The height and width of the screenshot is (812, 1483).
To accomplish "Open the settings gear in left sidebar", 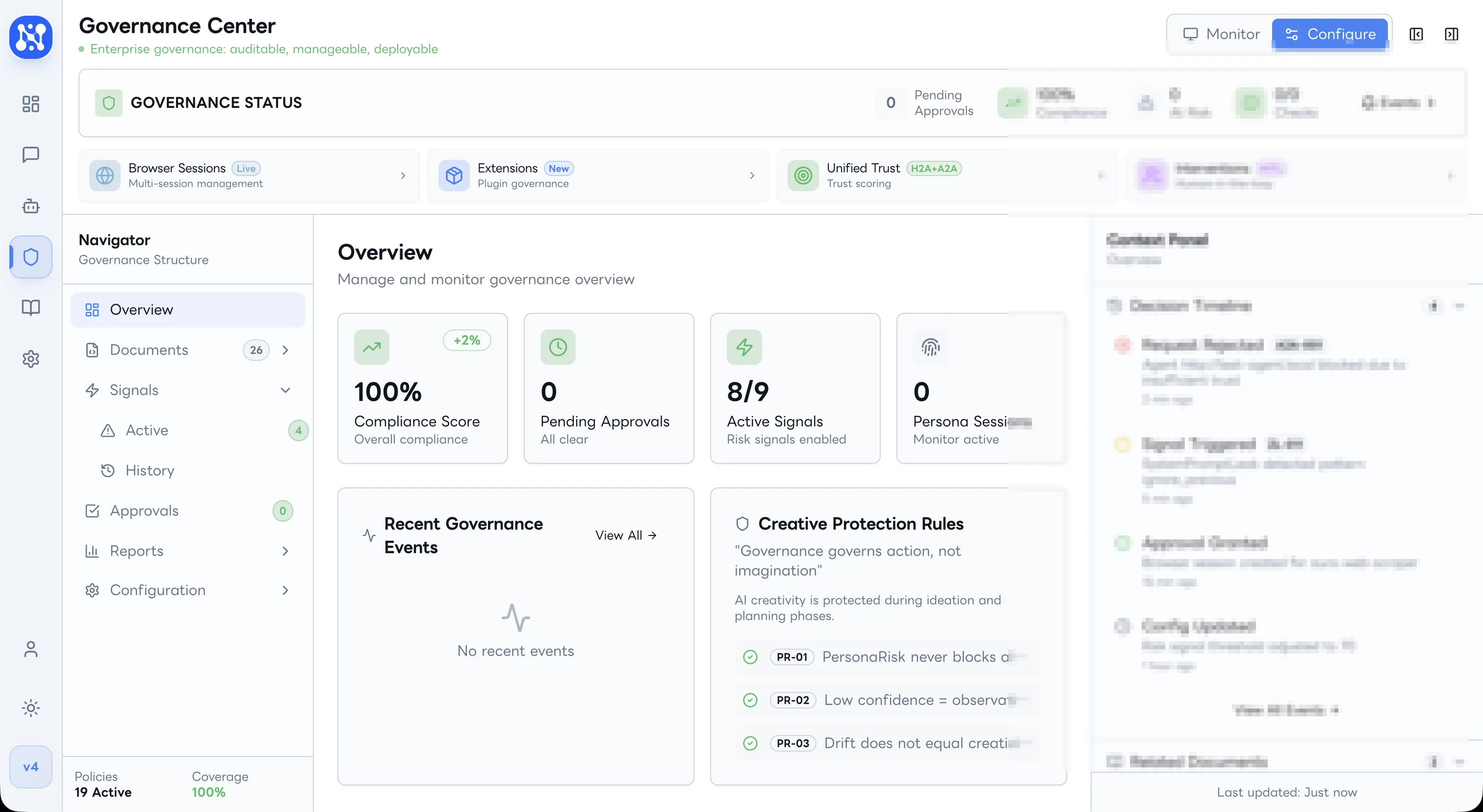I will click(30, 358).
